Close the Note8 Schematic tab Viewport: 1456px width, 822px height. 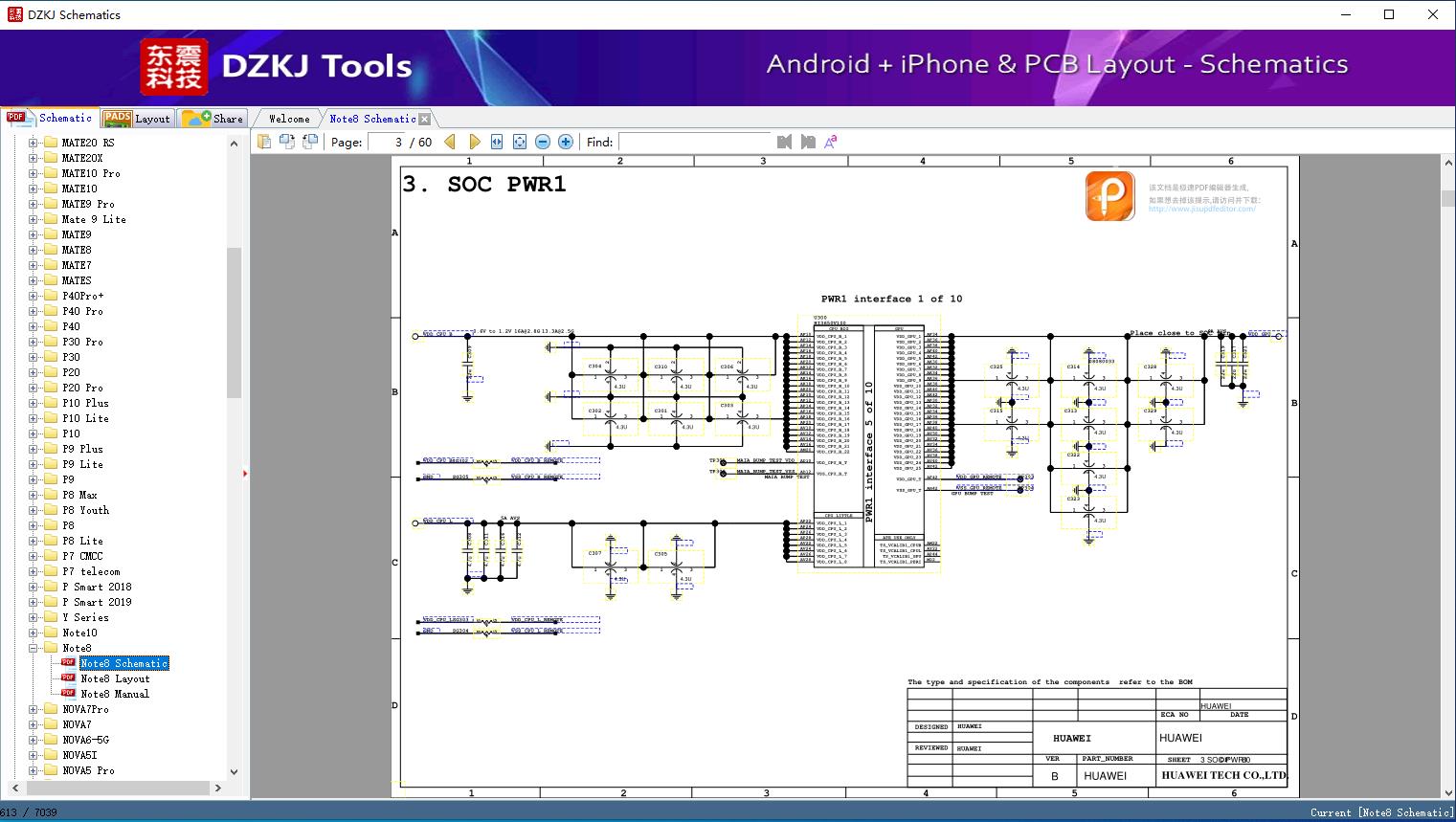click(425, 119)
